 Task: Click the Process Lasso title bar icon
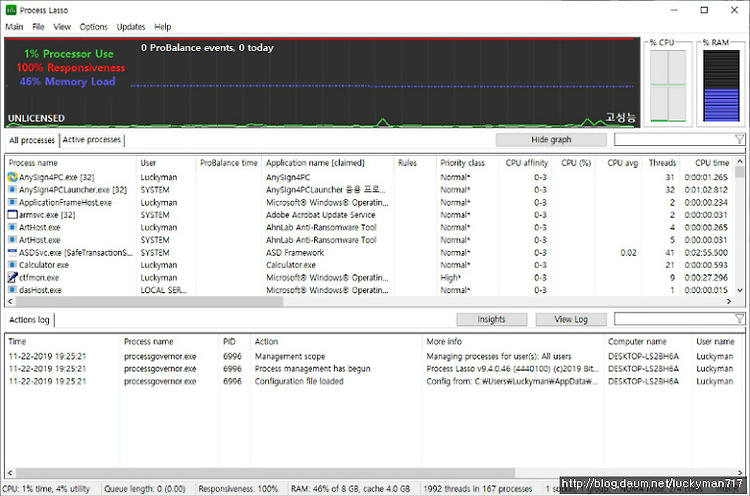coord(11,10)
